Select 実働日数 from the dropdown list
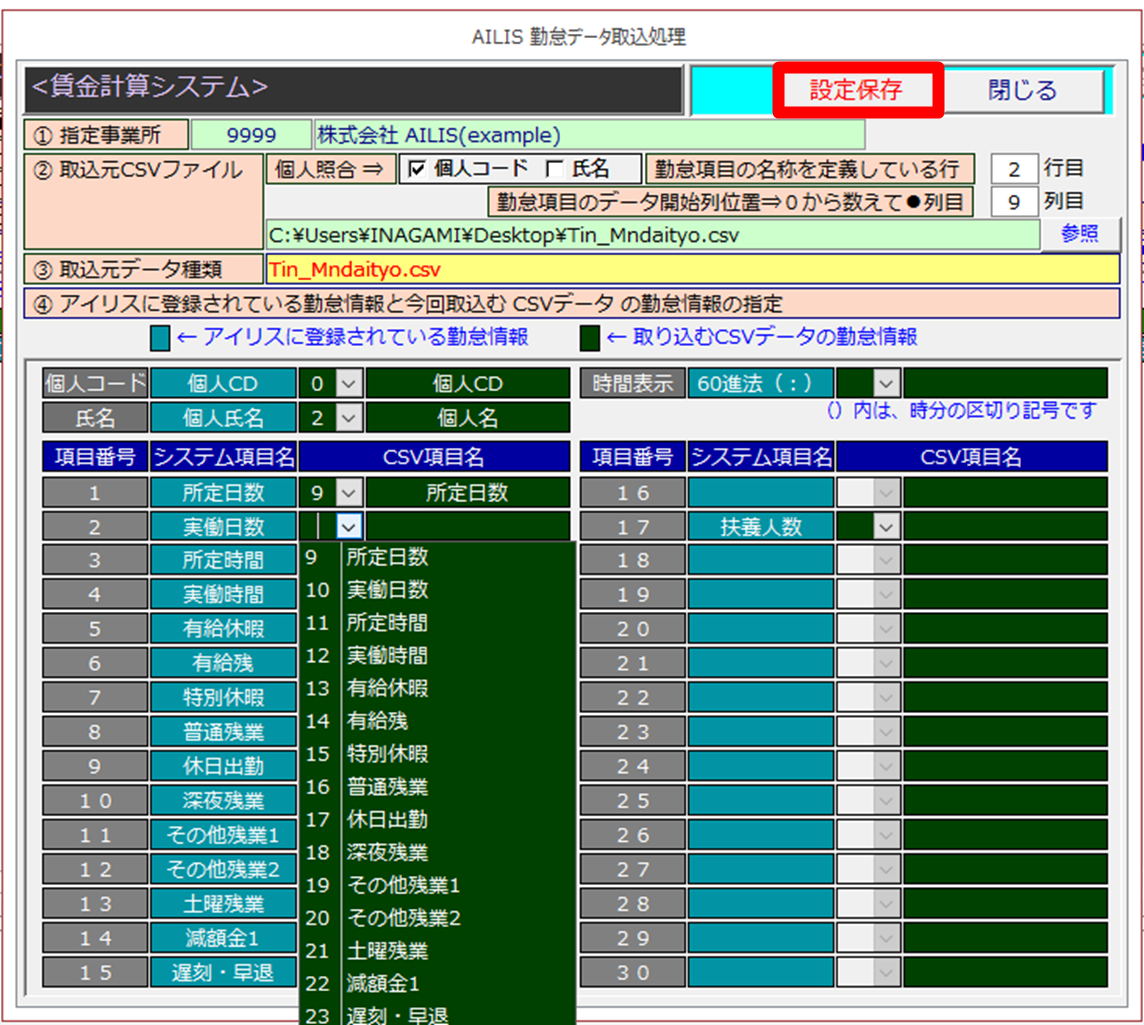1144x1025 pixels. [x=387, y=590]
